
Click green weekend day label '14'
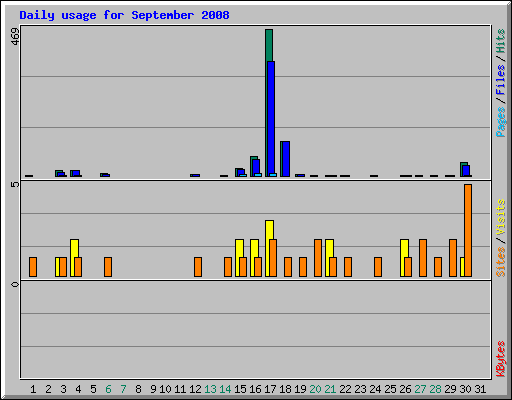pyautogui.click(x=225, y=389)
